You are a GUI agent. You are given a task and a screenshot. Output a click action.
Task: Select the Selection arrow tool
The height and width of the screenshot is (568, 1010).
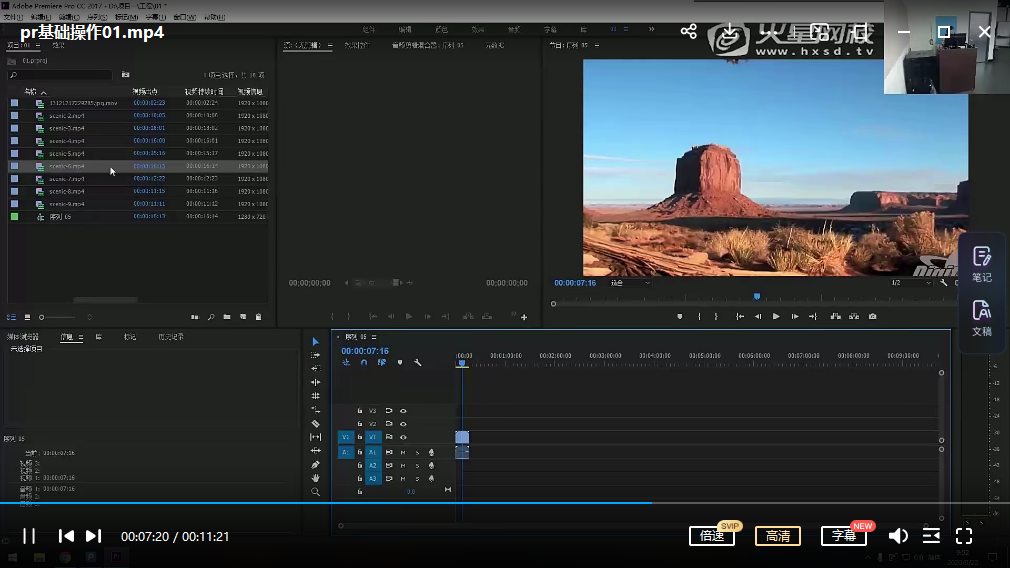315,342
